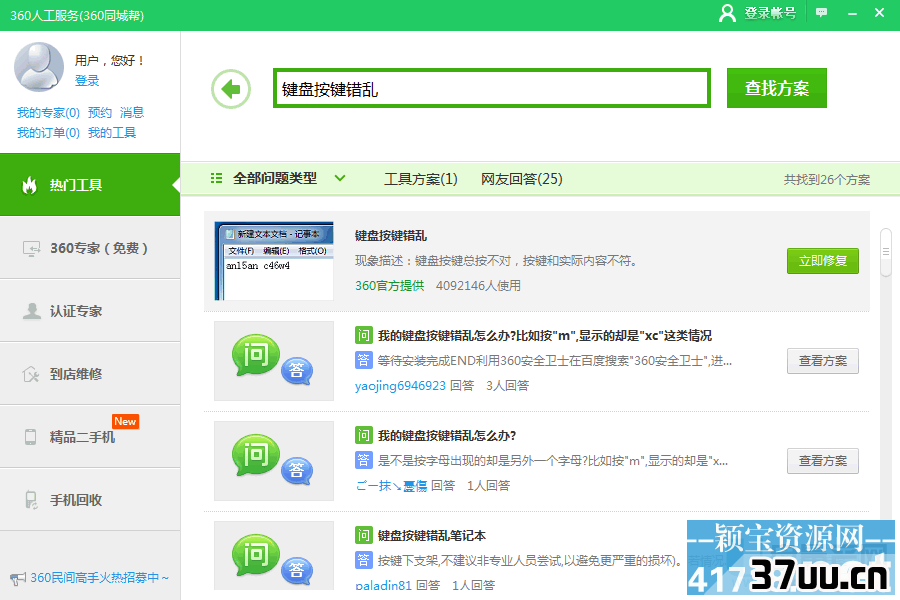Open 认证专家 section
The height and width of the screenshot is (600, 900).
90,311
